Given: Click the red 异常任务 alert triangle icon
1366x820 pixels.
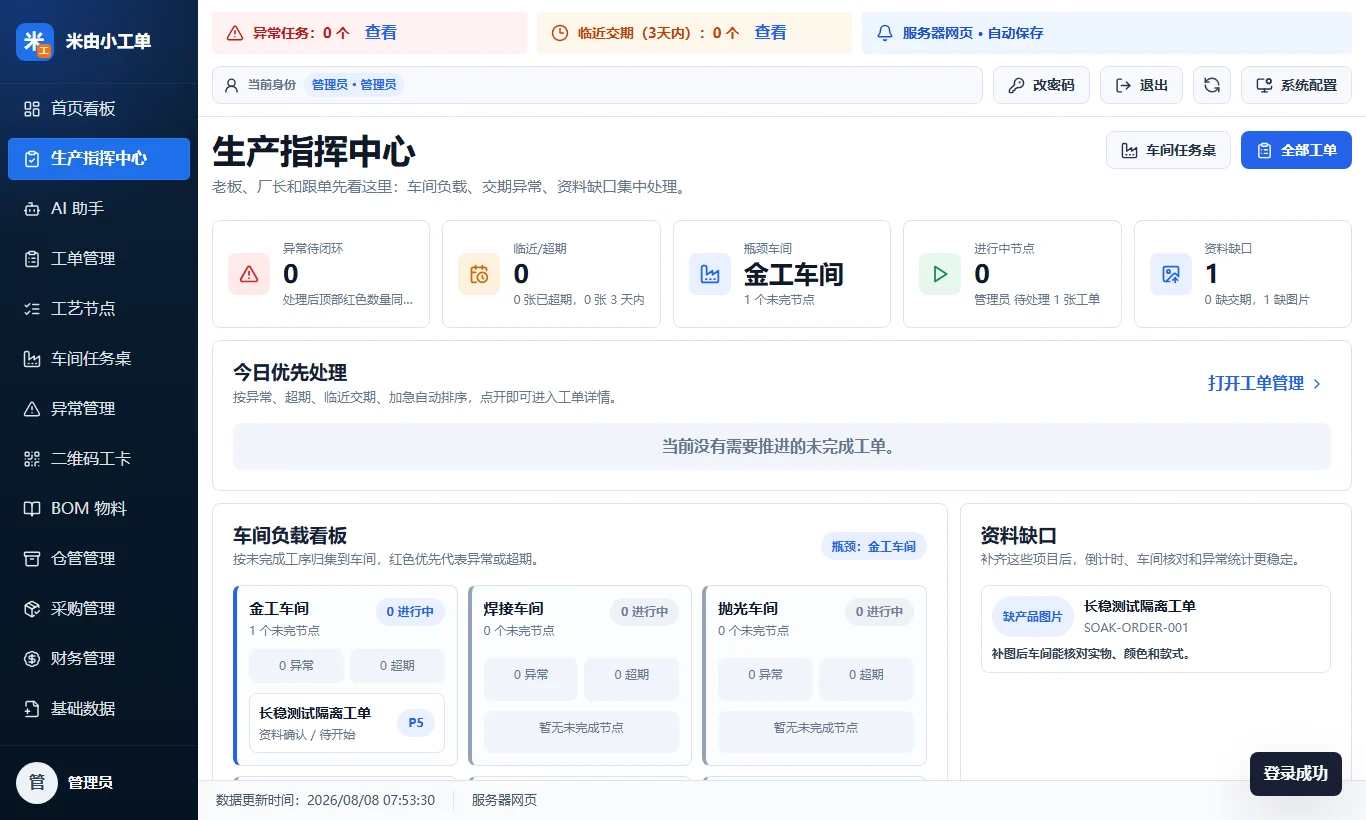Looking at the screenshot, I should pos(235,33).
